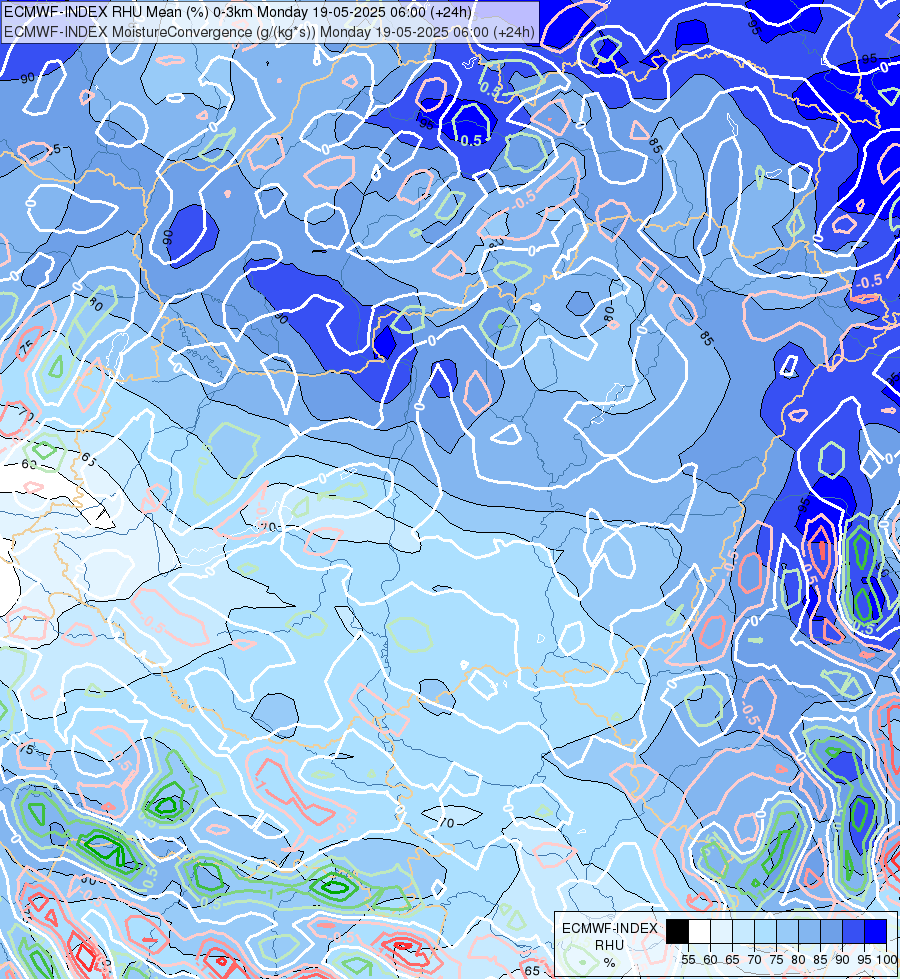The image size is (900, 979).
Task: Select the legend swatch for 60-65% humidity
Action: click(x=721, y=931)
